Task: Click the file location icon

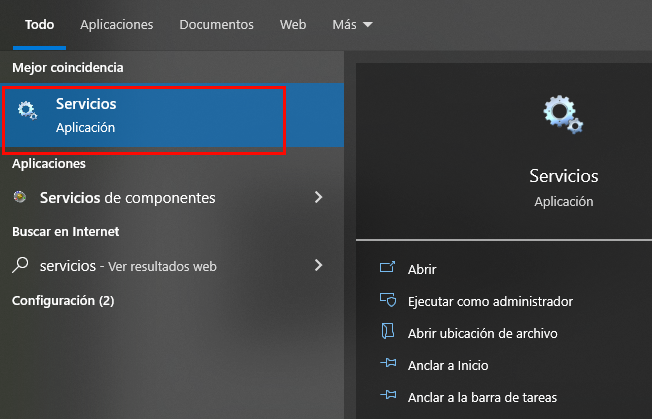Action: click(388, 333)
